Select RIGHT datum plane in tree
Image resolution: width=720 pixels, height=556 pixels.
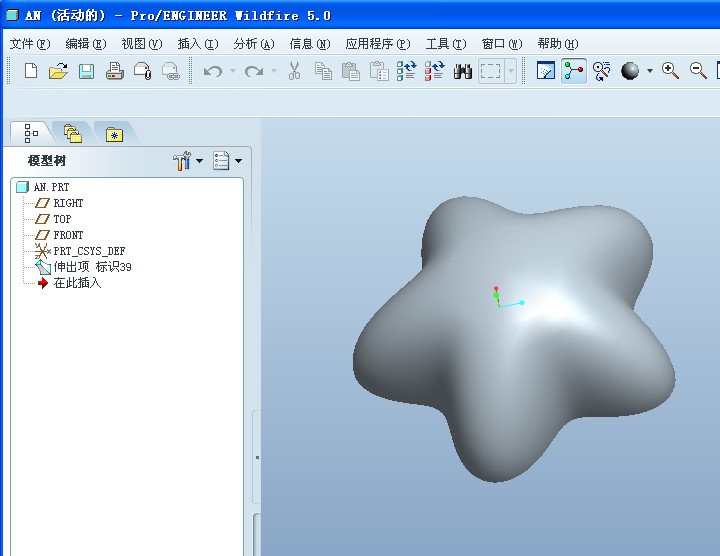68,203
